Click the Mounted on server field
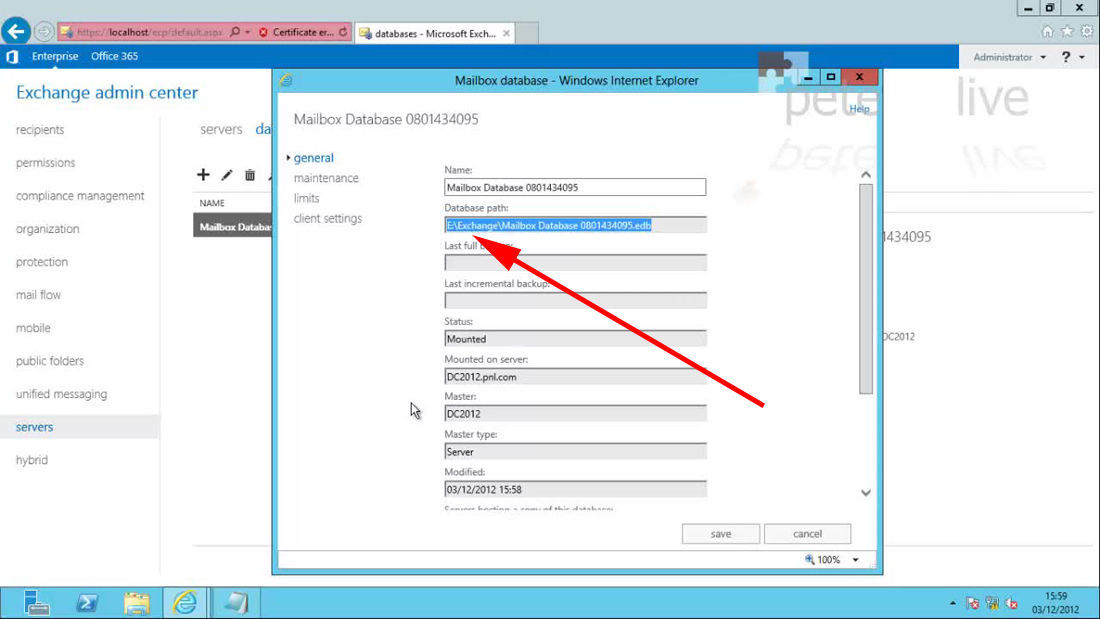The image size is (1100, 619). click(575, 377)
